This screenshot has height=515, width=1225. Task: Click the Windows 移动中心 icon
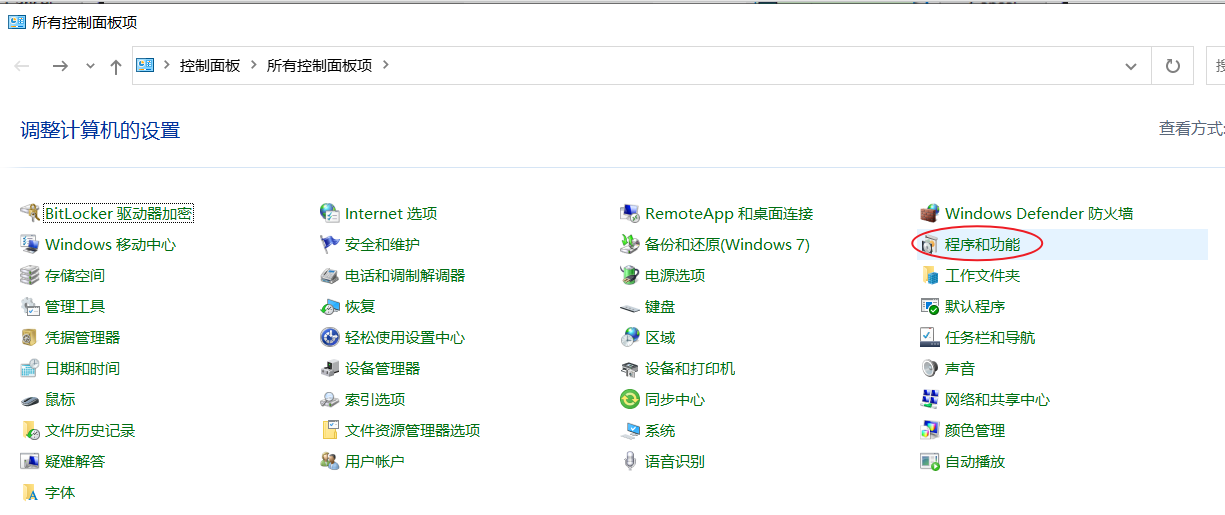29,244
